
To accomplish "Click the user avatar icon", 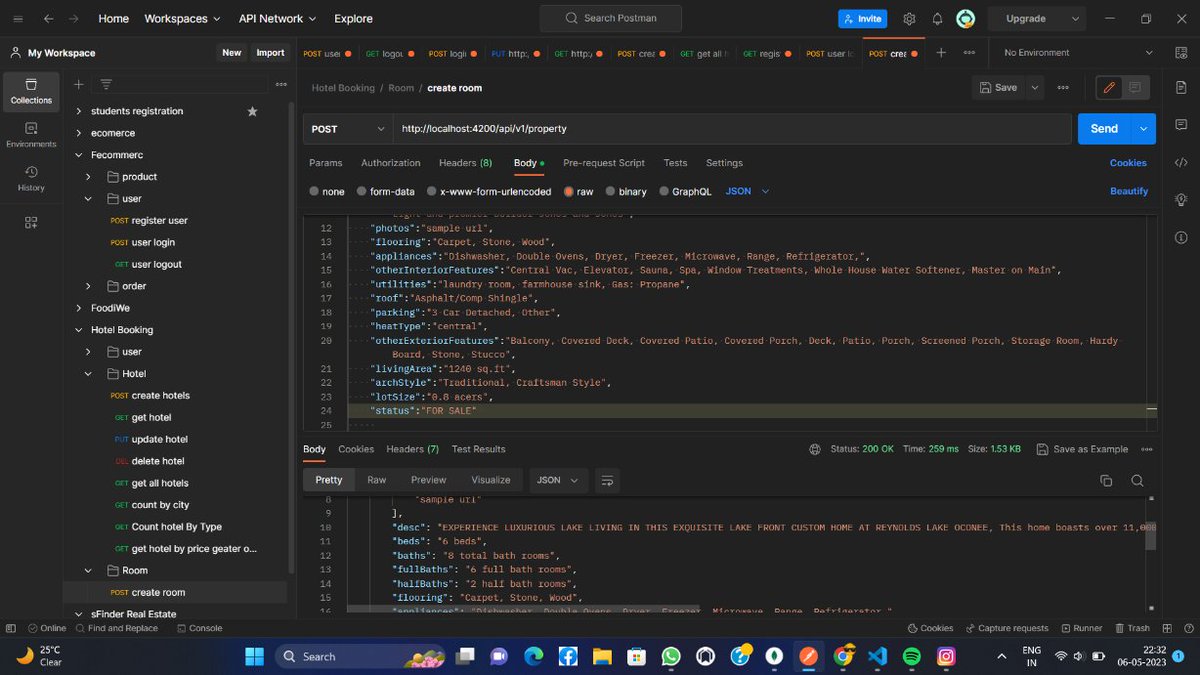I will click(965, 19).
